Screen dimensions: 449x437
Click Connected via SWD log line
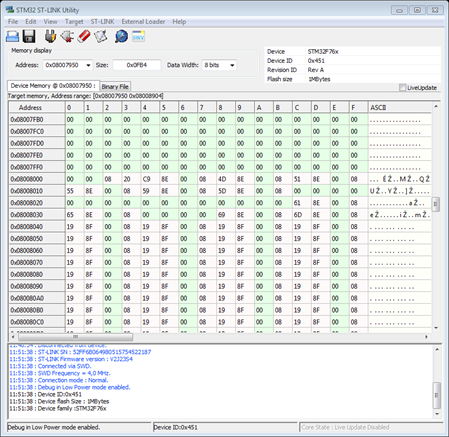click(x=50, y=366)
